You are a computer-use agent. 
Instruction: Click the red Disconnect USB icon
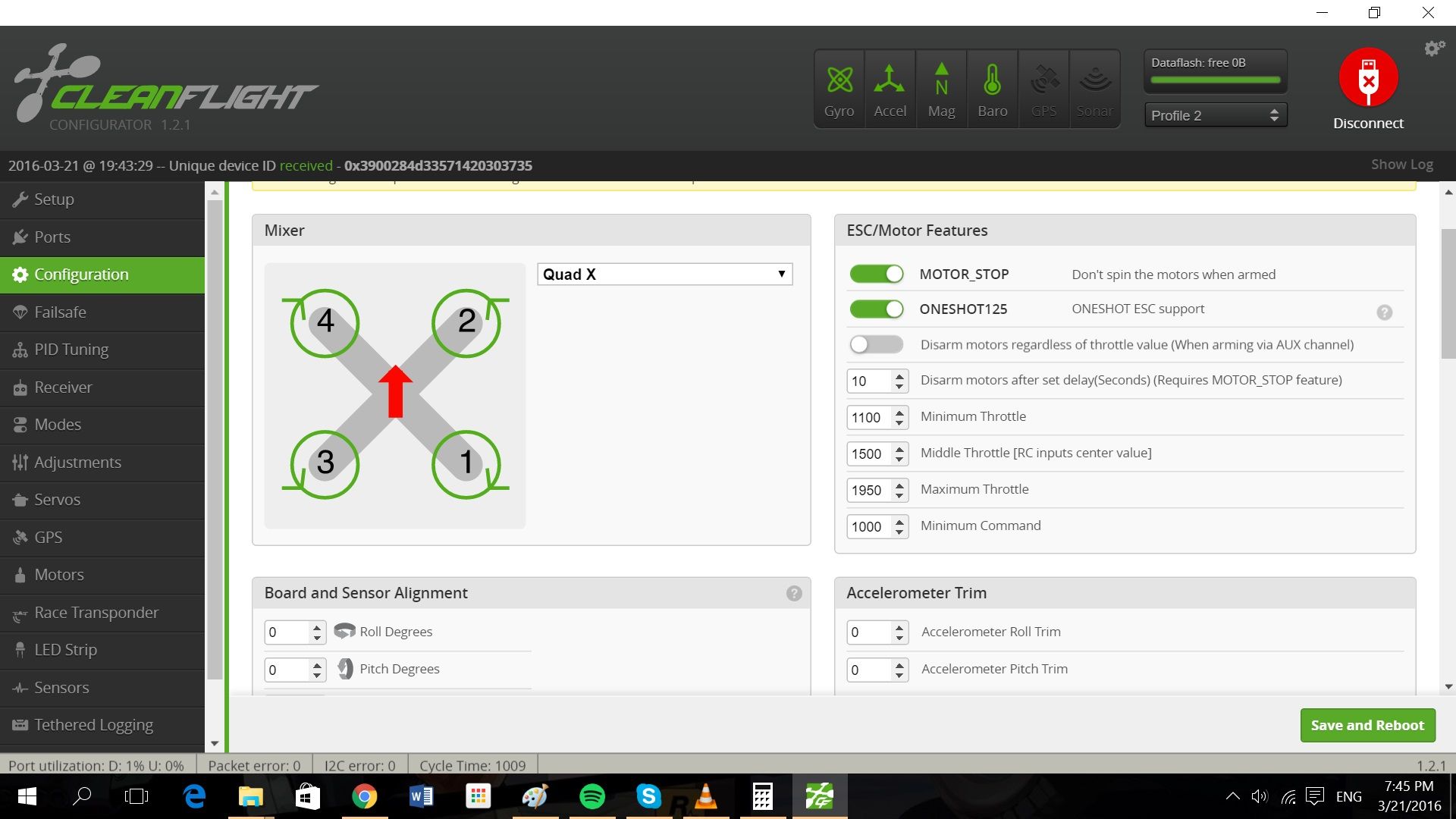click(x=1368, y=77)
